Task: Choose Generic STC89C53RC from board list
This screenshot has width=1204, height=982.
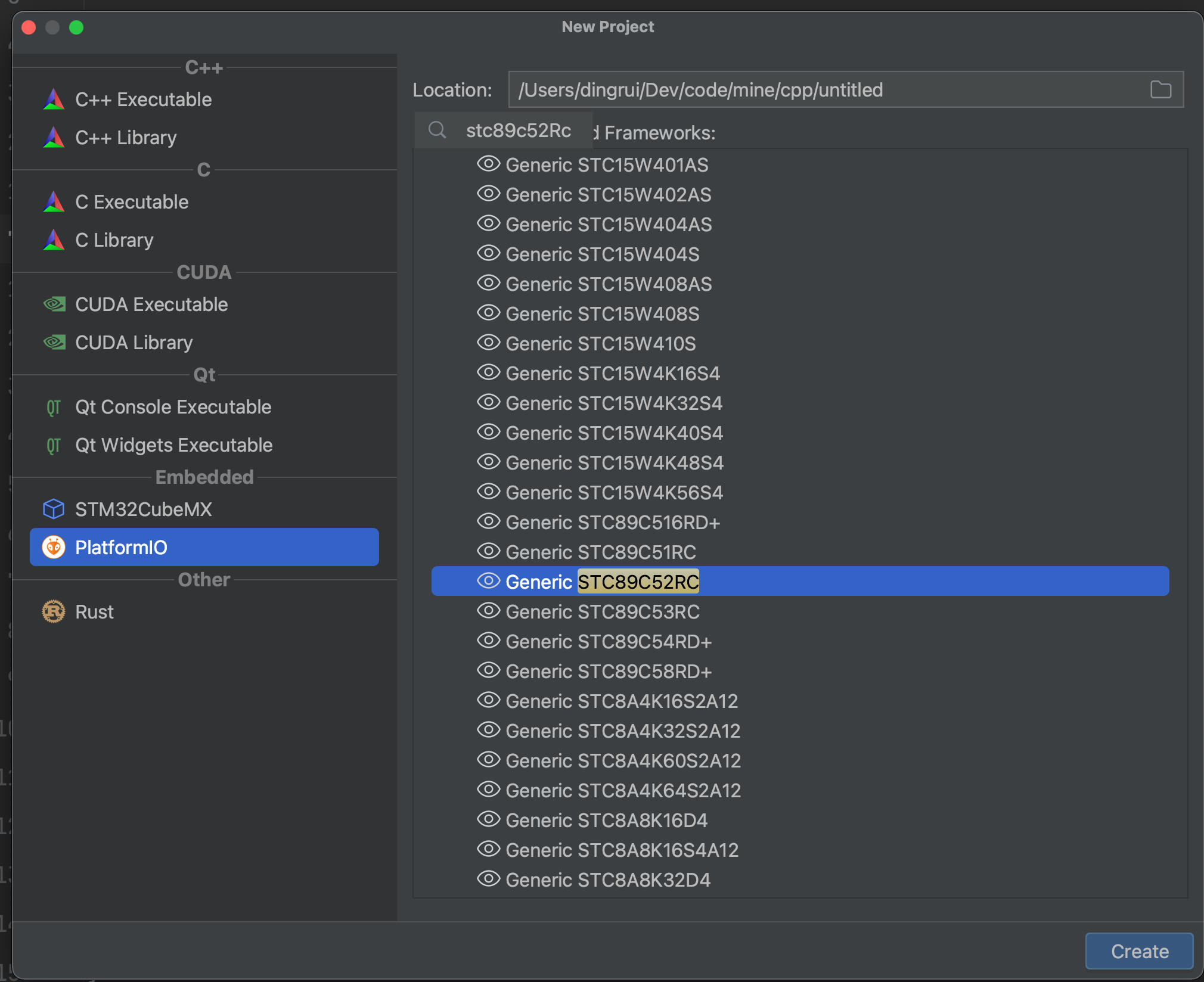Action: click(x=602, y=611)
